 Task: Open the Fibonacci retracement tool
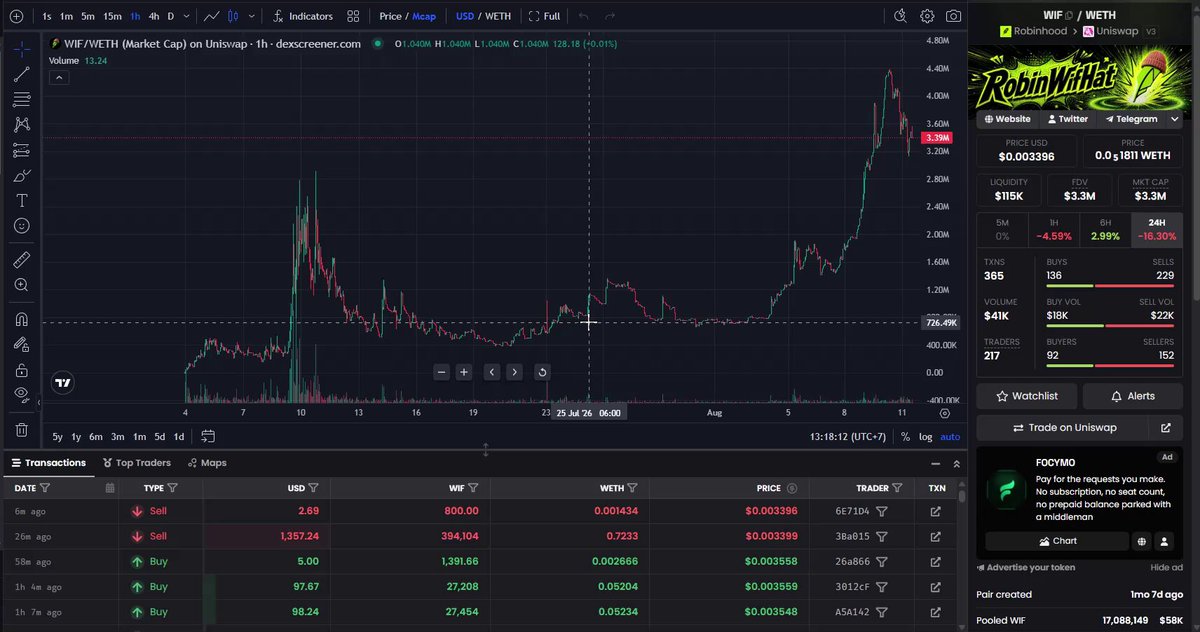(21, 100)
